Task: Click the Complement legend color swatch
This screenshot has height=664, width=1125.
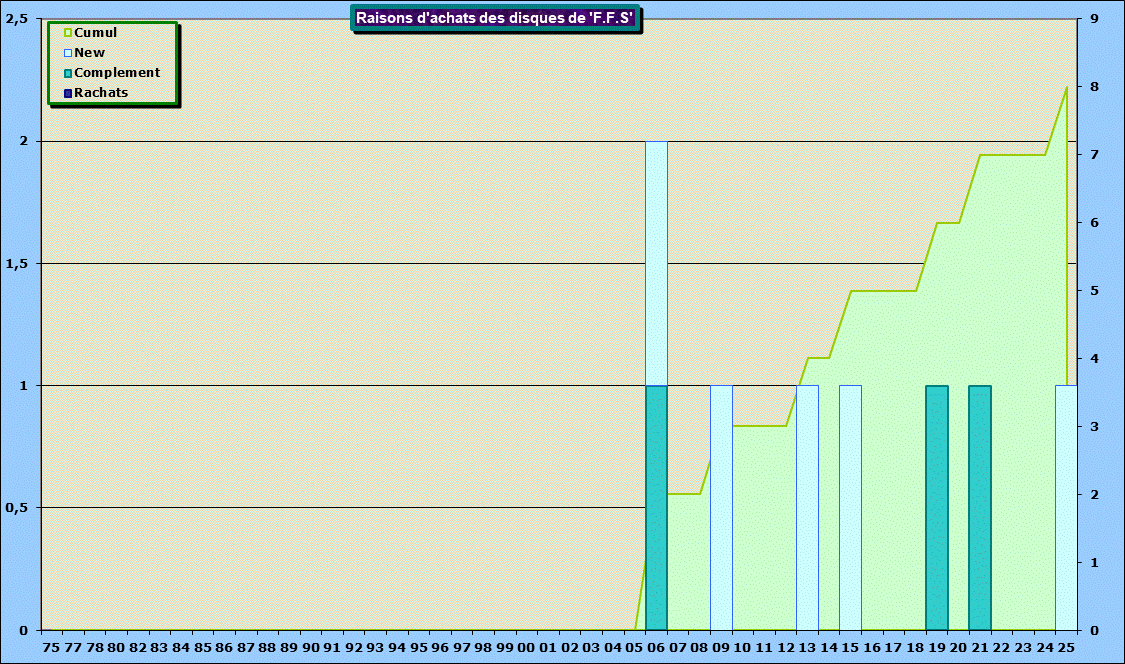Action: pos(68,73)
